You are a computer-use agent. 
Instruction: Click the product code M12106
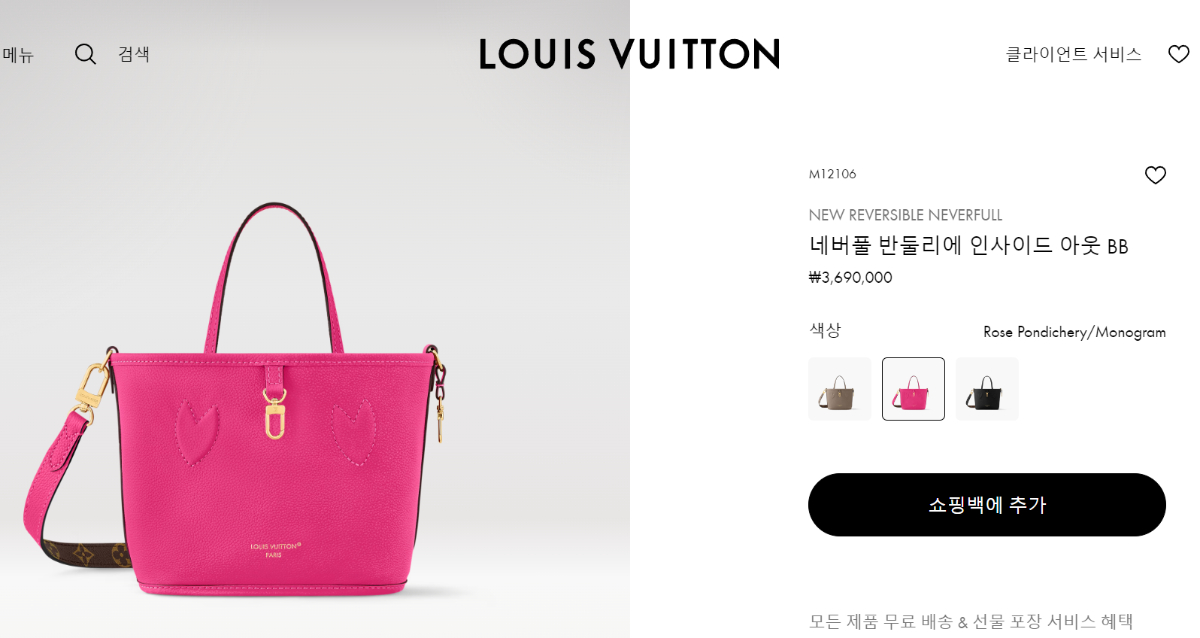click(832, 174)
